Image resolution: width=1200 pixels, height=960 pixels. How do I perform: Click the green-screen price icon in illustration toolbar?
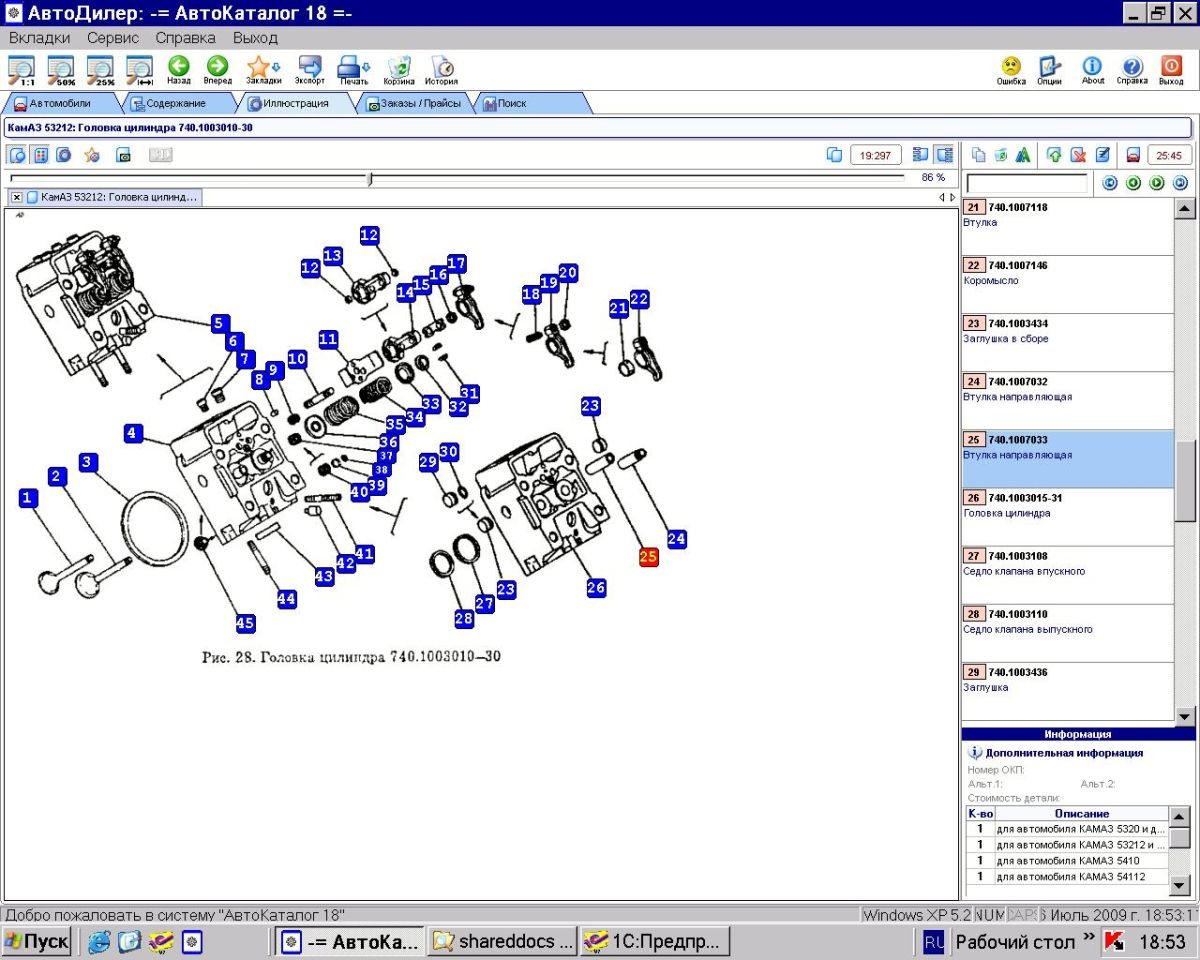tap(124, 155)
